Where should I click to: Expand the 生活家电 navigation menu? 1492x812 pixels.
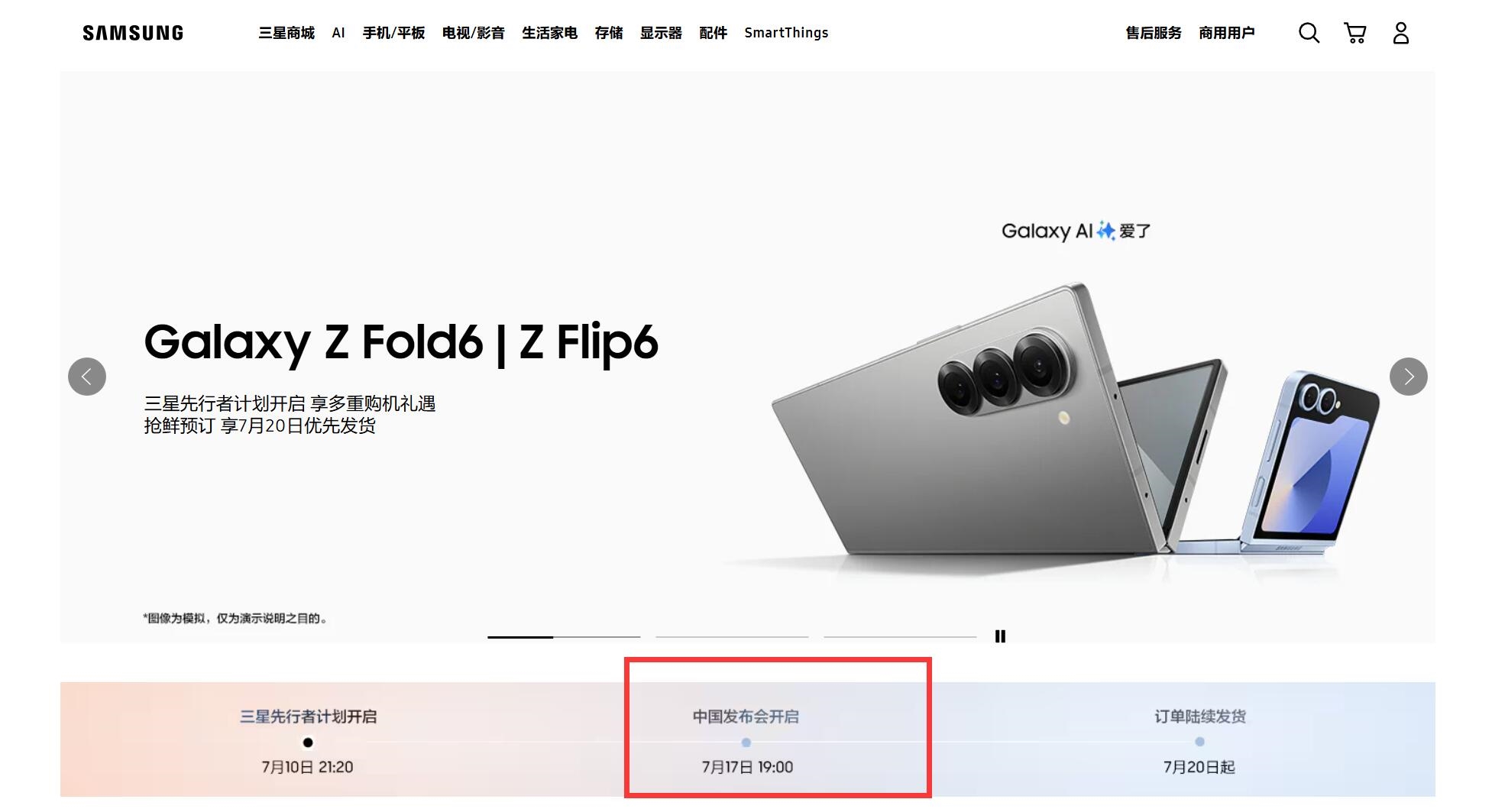pyautogui.click(x=549, y=33)
